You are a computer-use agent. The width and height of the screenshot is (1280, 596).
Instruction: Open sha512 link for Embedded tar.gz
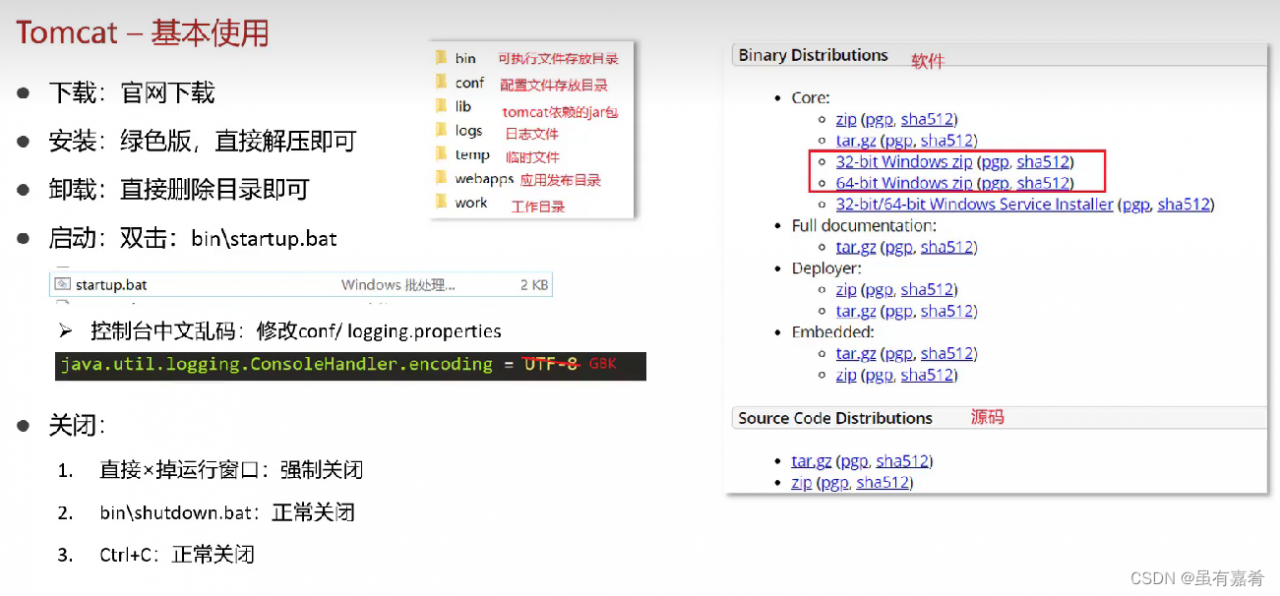[947, 353]
